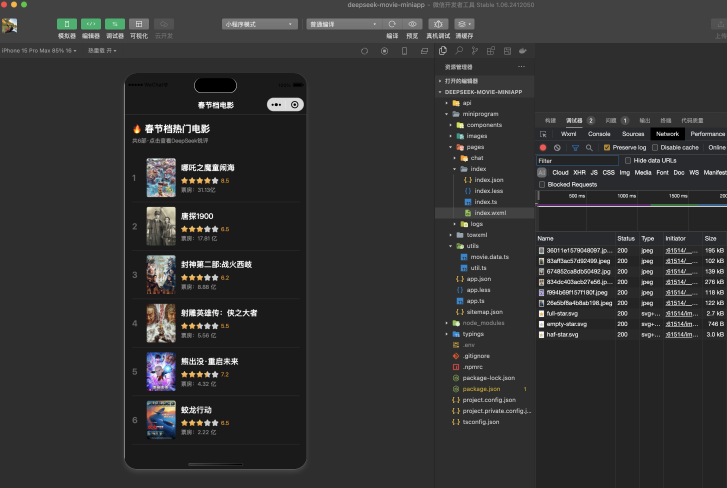Screen dimensions: 727x488
Task: Click the 预览 preview eye icon
Action: pos(413,23)
